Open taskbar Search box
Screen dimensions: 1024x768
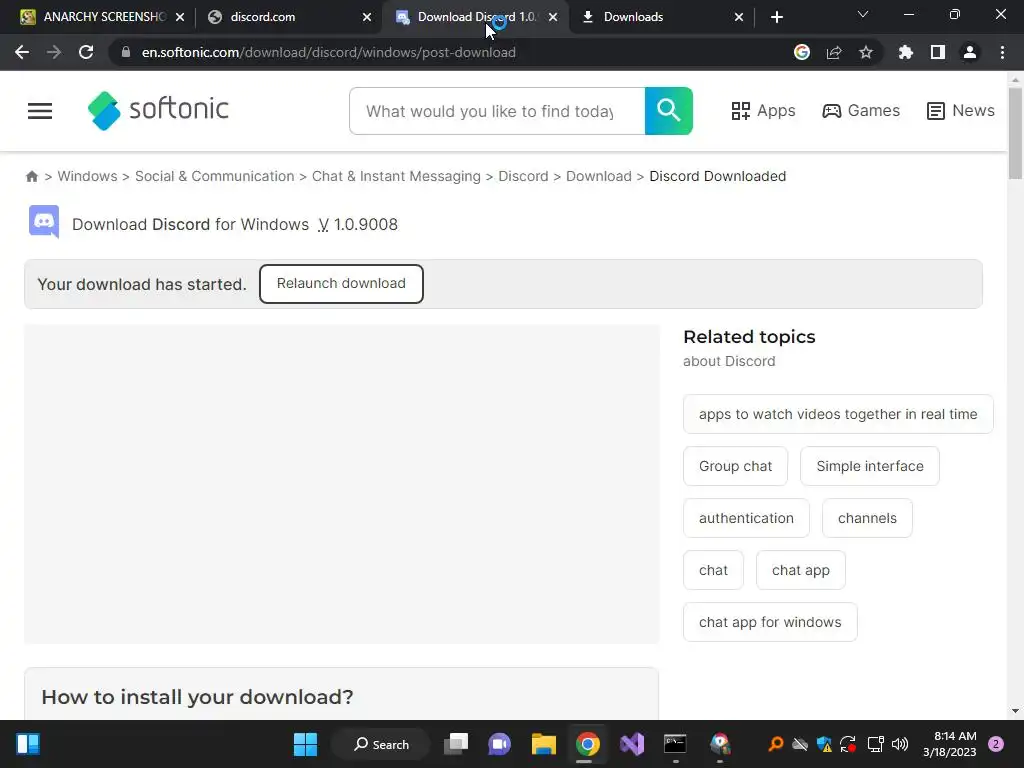point(381,744)
